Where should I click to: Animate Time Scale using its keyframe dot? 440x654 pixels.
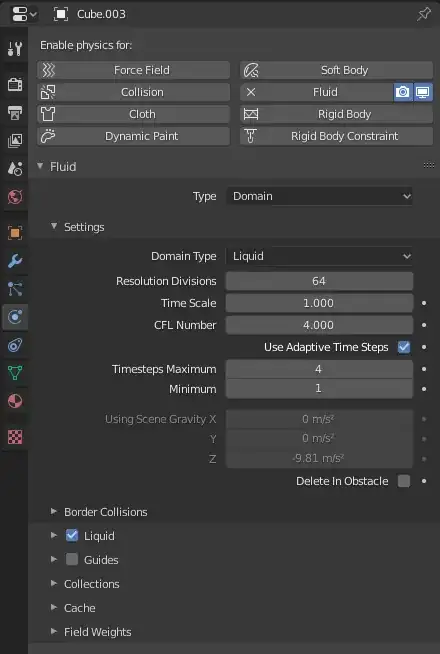click(x=424, y=303)
